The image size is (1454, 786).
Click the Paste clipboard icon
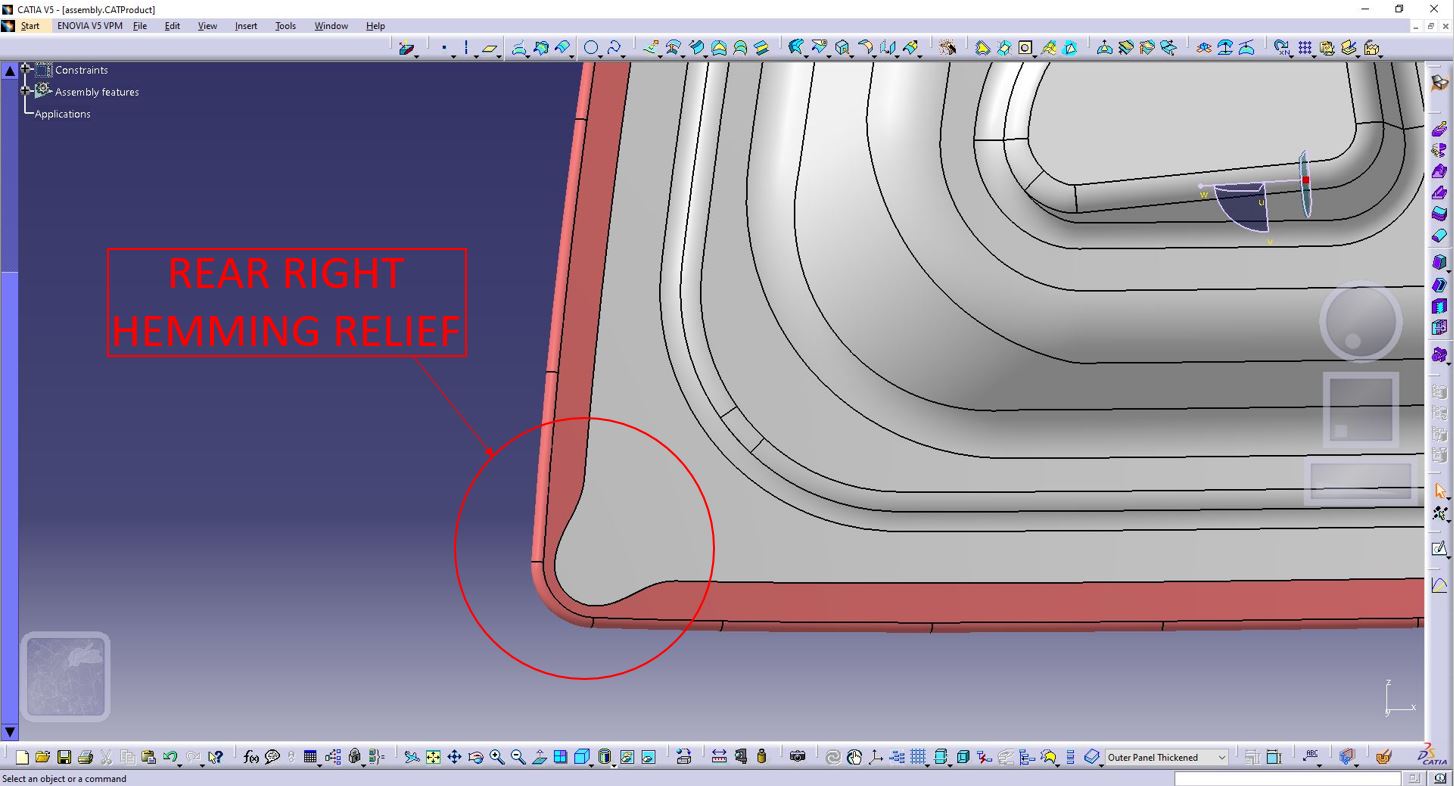(x=148, y=758)
